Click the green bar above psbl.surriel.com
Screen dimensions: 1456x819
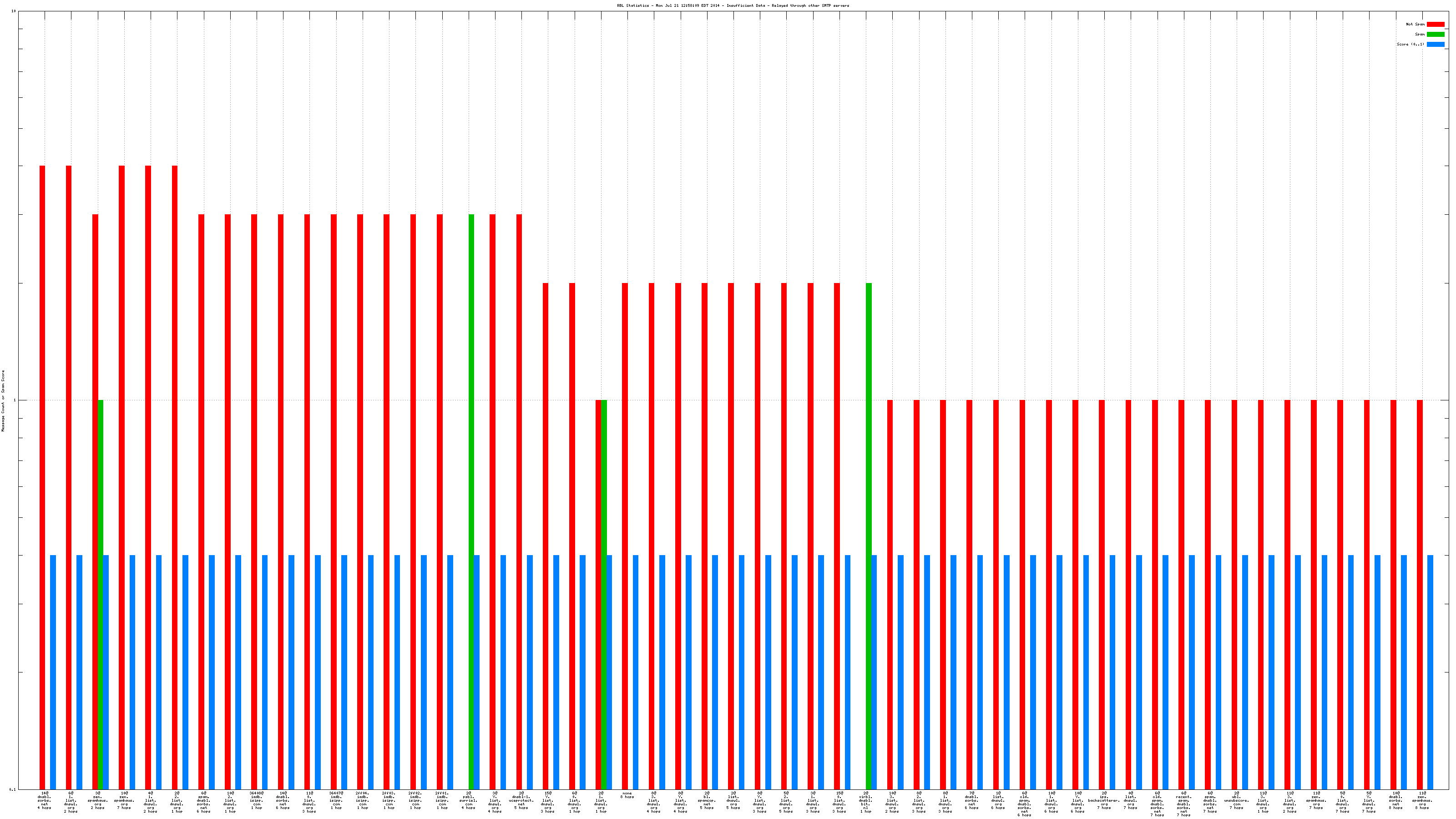click(471, 396)
